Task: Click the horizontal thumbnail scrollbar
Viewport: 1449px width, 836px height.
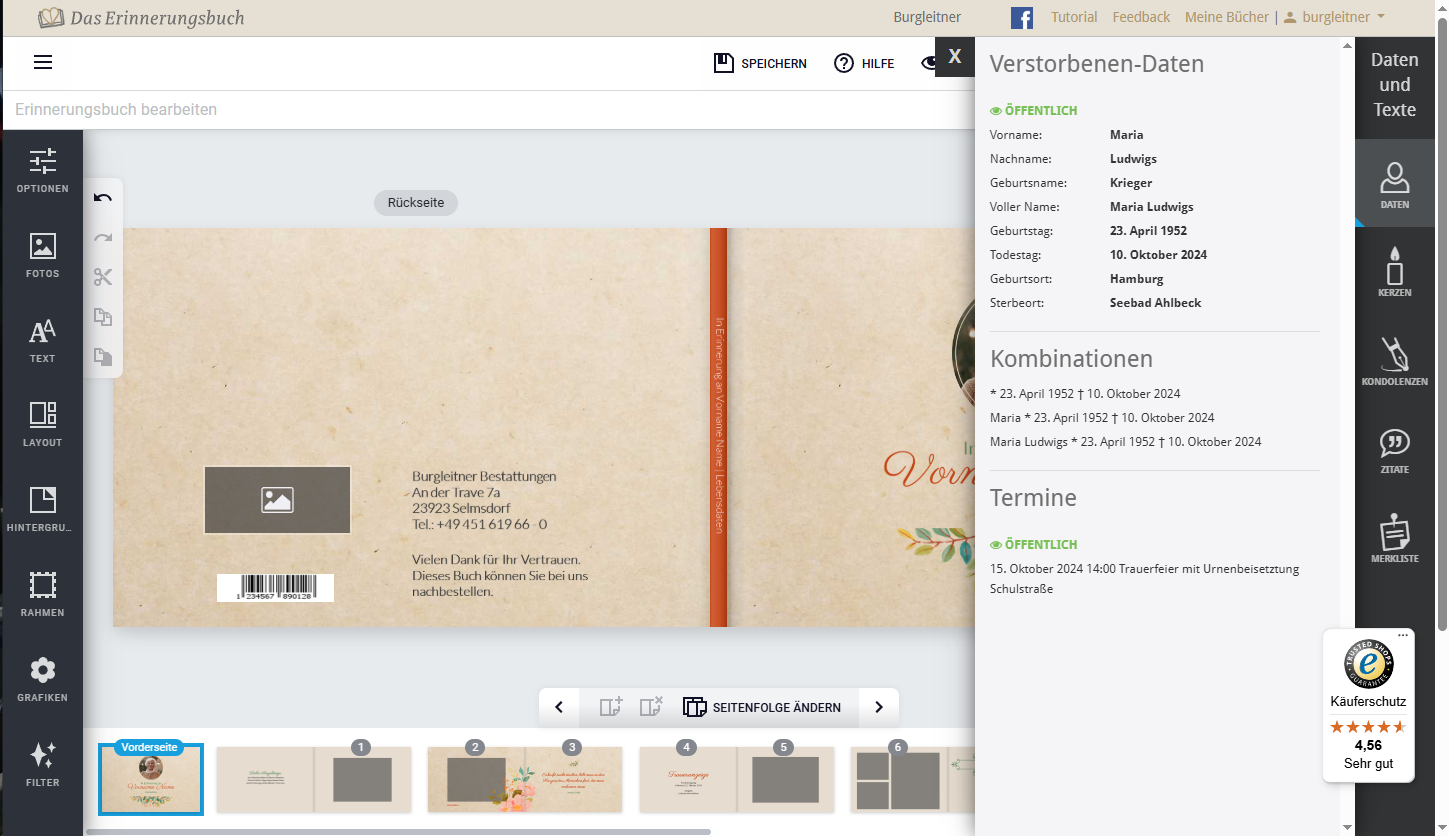Action: point(398,831)
